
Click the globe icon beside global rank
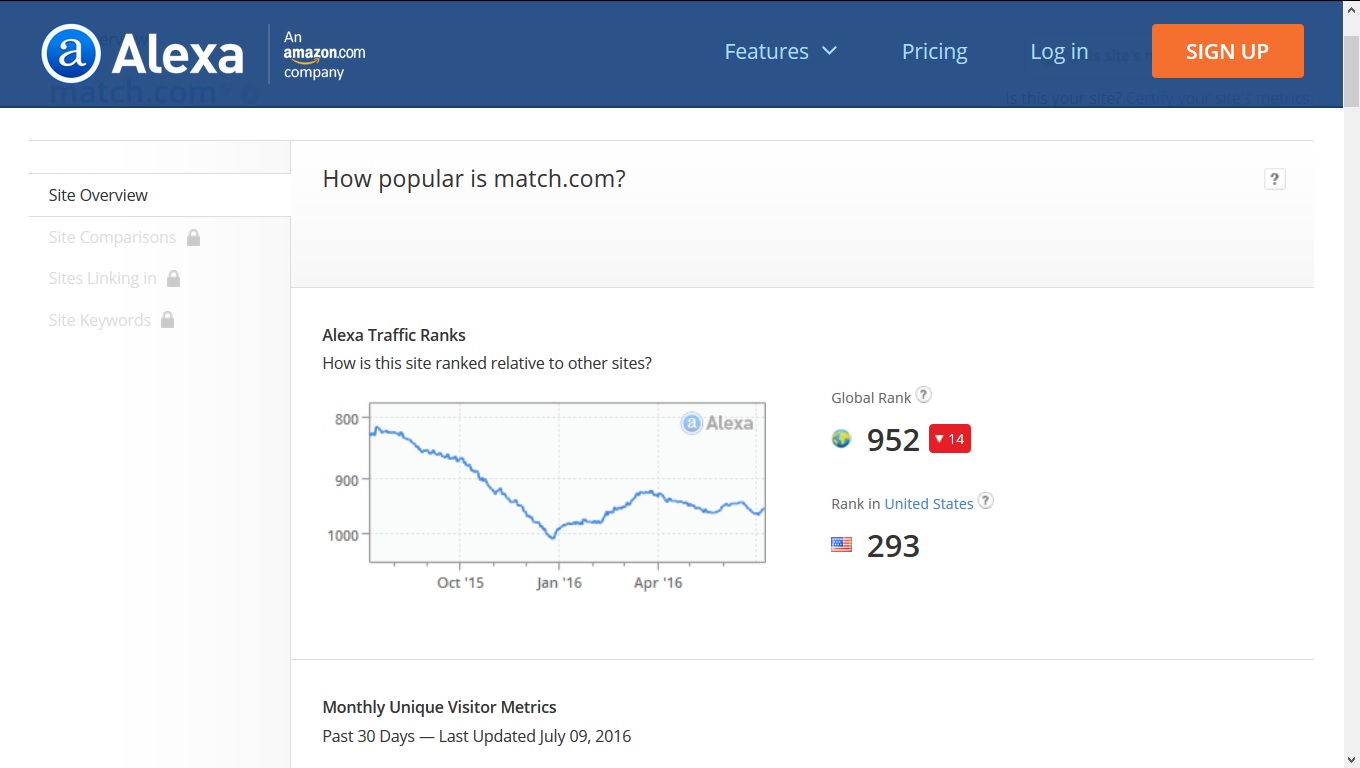(841, 439)
